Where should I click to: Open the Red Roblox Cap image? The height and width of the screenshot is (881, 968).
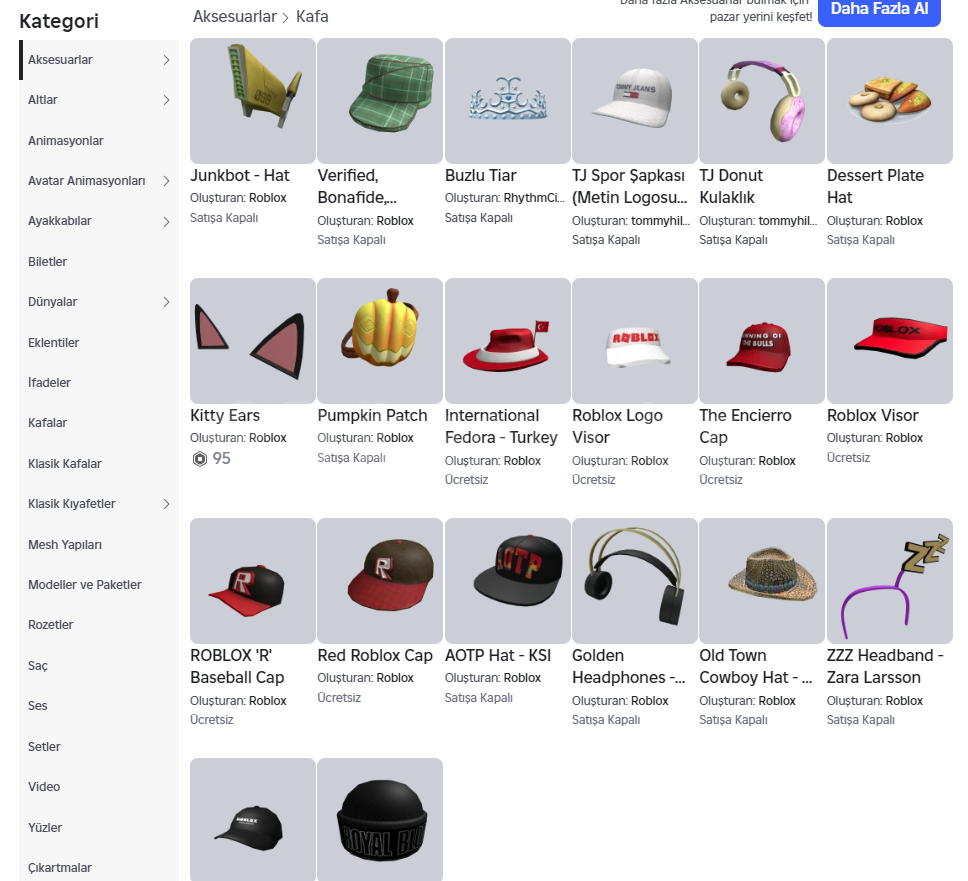click(380, 581)
